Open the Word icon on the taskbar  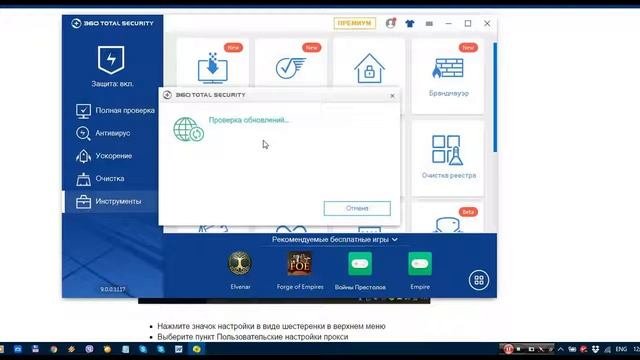click(x=179, y=349)
